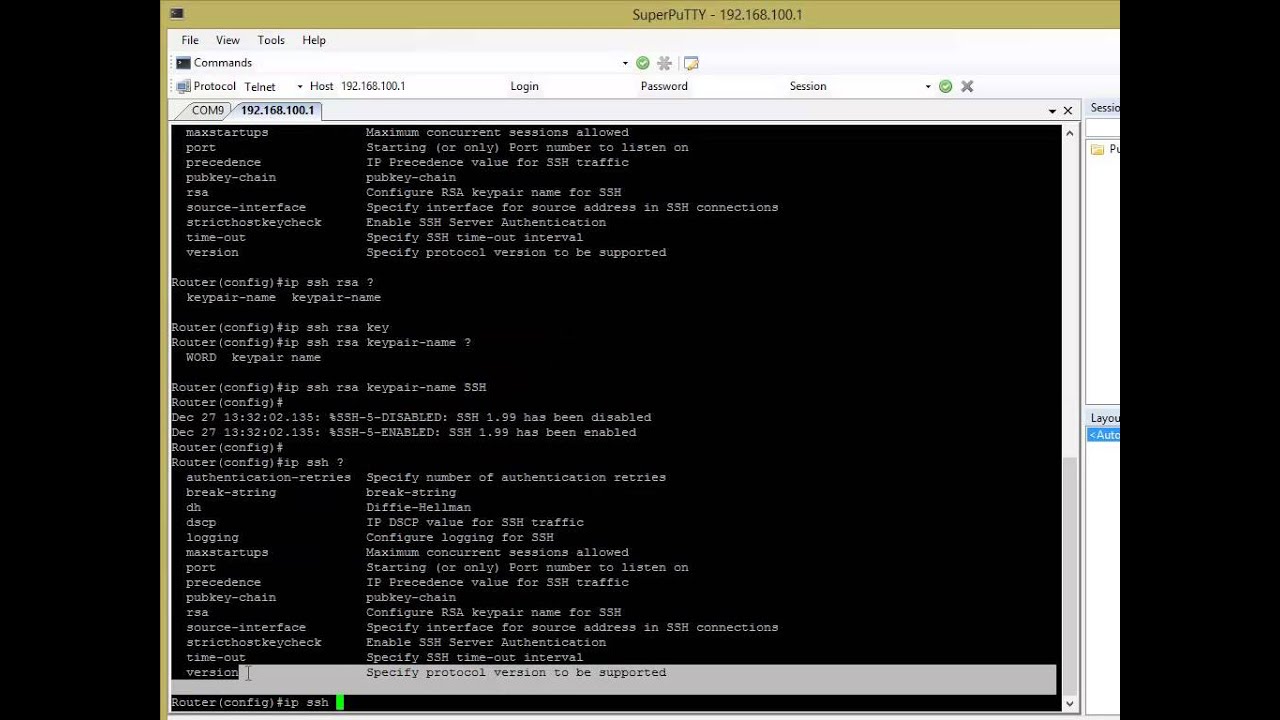Open the Telnet protocol dropdown
Image resolution: width=1280 pixels, height=720 pixels.
(x=299, y=86)
